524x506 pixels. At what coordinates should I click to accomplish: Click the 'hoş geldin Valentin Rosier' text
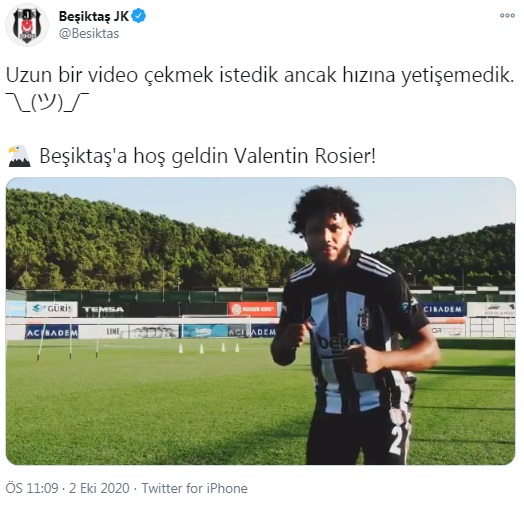click(x=254, y=156)
